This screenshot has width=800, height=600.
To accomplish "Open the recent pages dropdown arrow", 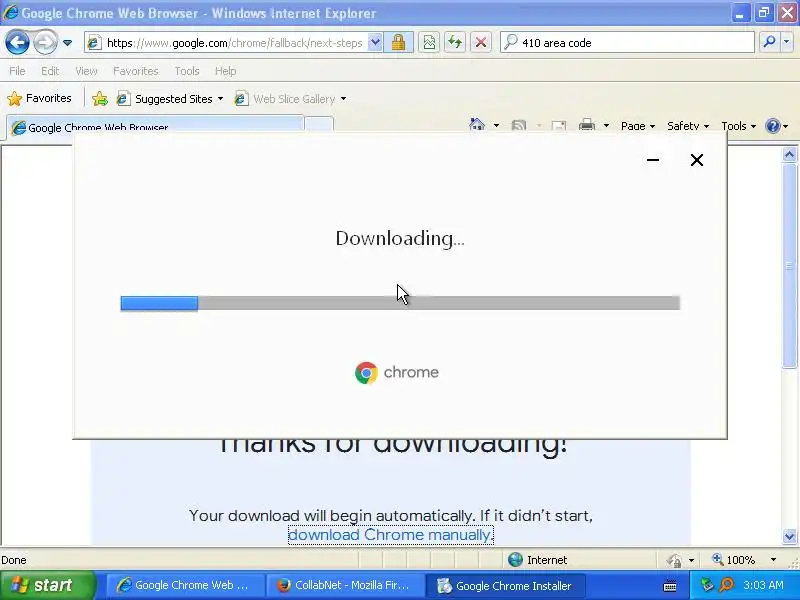I will [x=67, y=43].
